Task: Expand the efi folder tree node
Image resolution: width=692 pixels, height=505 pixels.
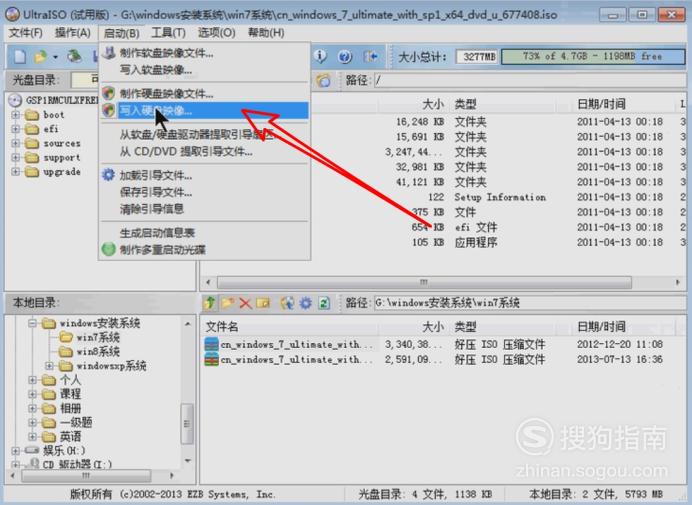Action: 15,129
